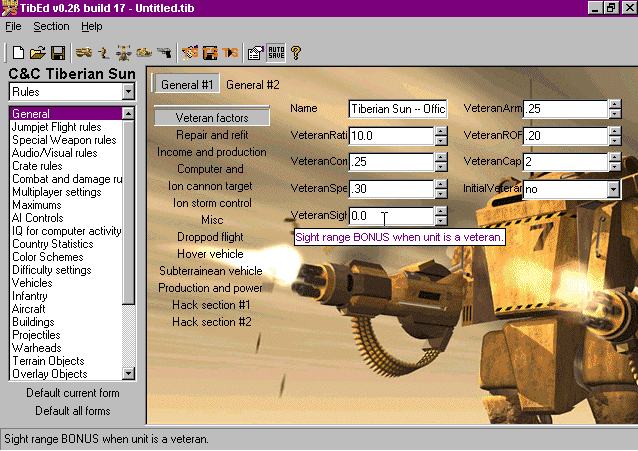
Task: Select Country Statistics in the list
Action: 66,244
